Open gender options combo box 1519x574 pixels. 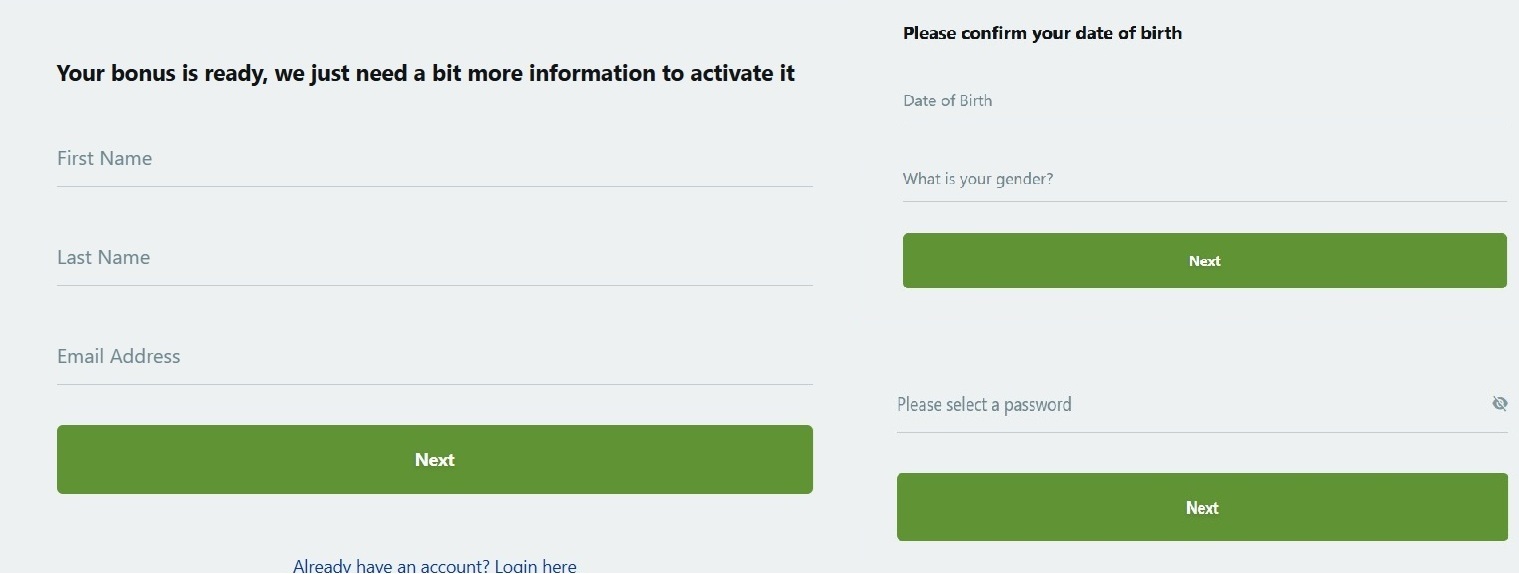[x=1204, y=180]
